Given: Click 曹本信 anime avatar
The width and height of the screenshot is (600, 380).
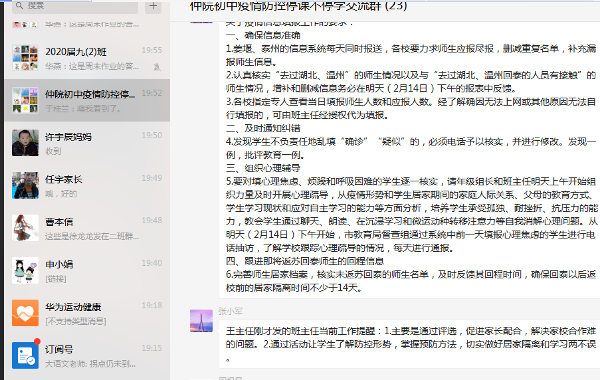Looking at the screenshot, I should tap(25, 228).
